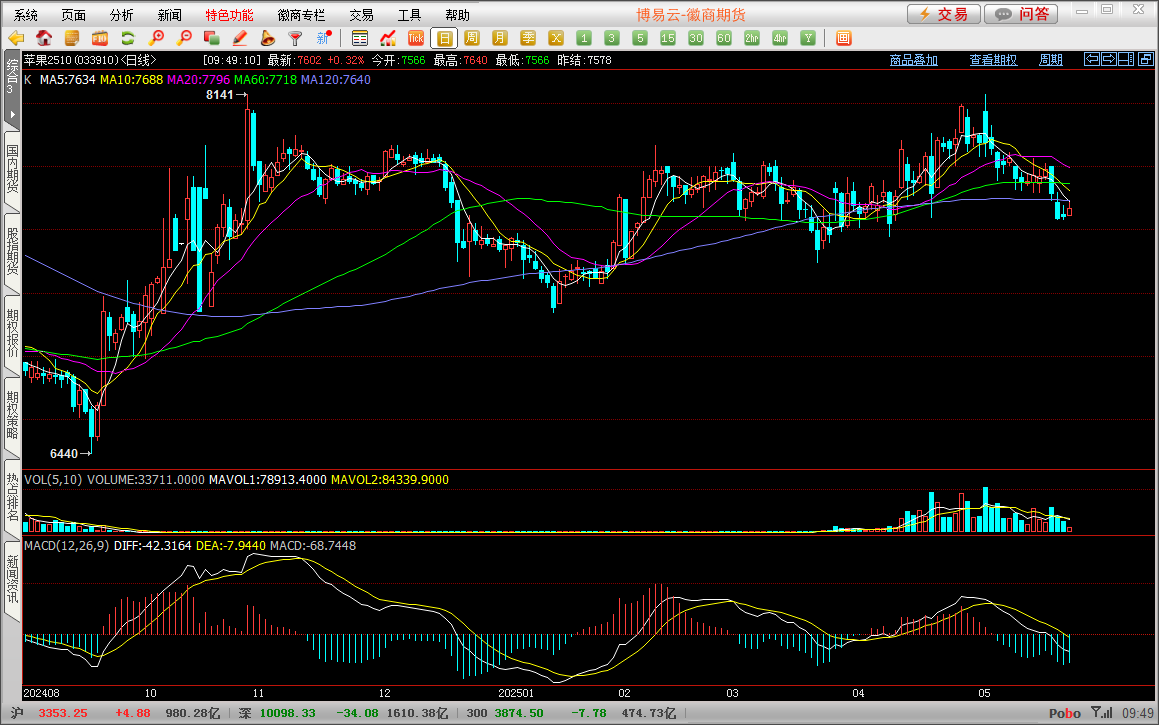This screenshot has height=725, width=1159.
Task: Click the signal strength icon in status bar
Action: pyautogui.click(x=1102, y=712)
